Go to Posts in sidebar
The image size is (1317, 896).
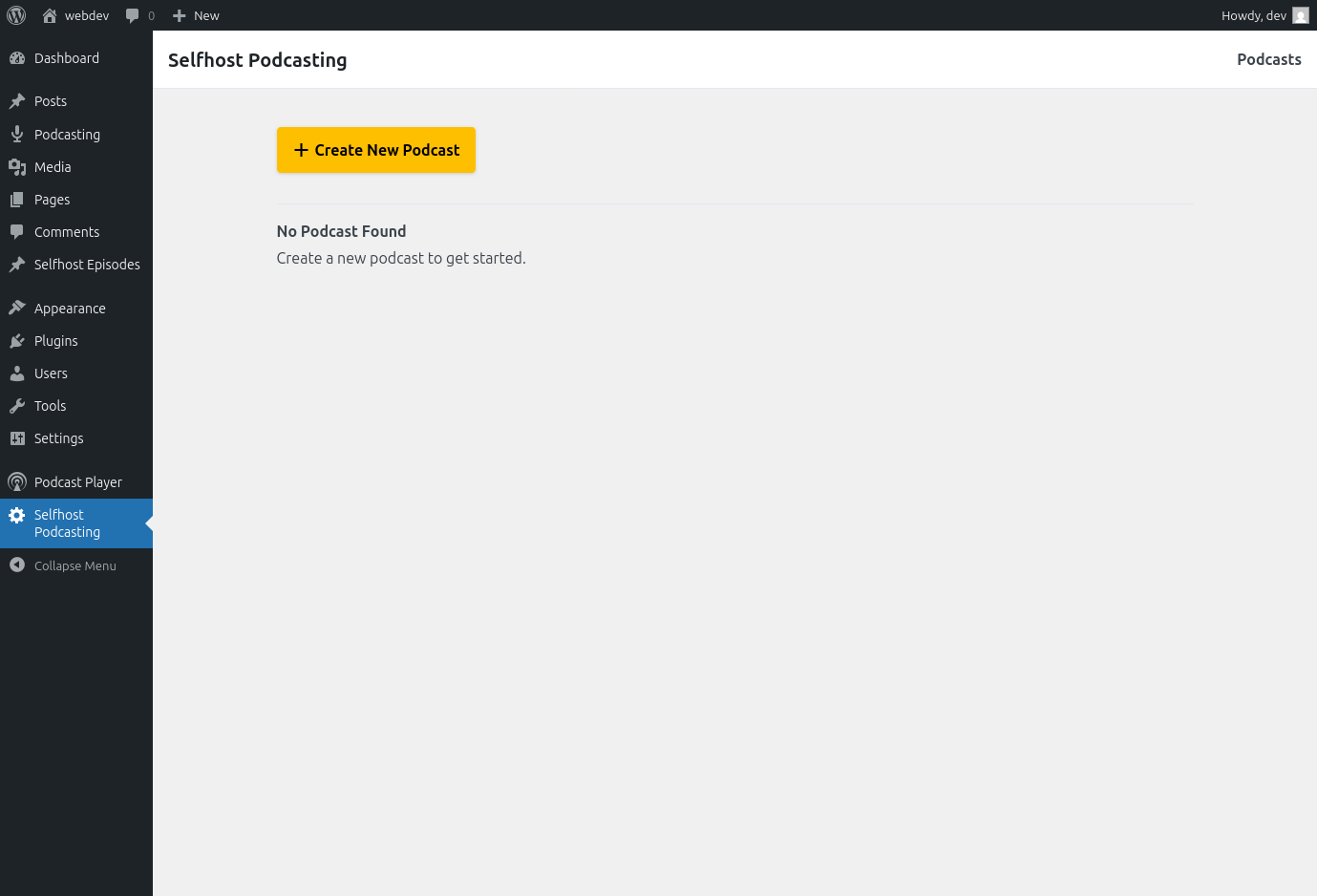(51, 101)
